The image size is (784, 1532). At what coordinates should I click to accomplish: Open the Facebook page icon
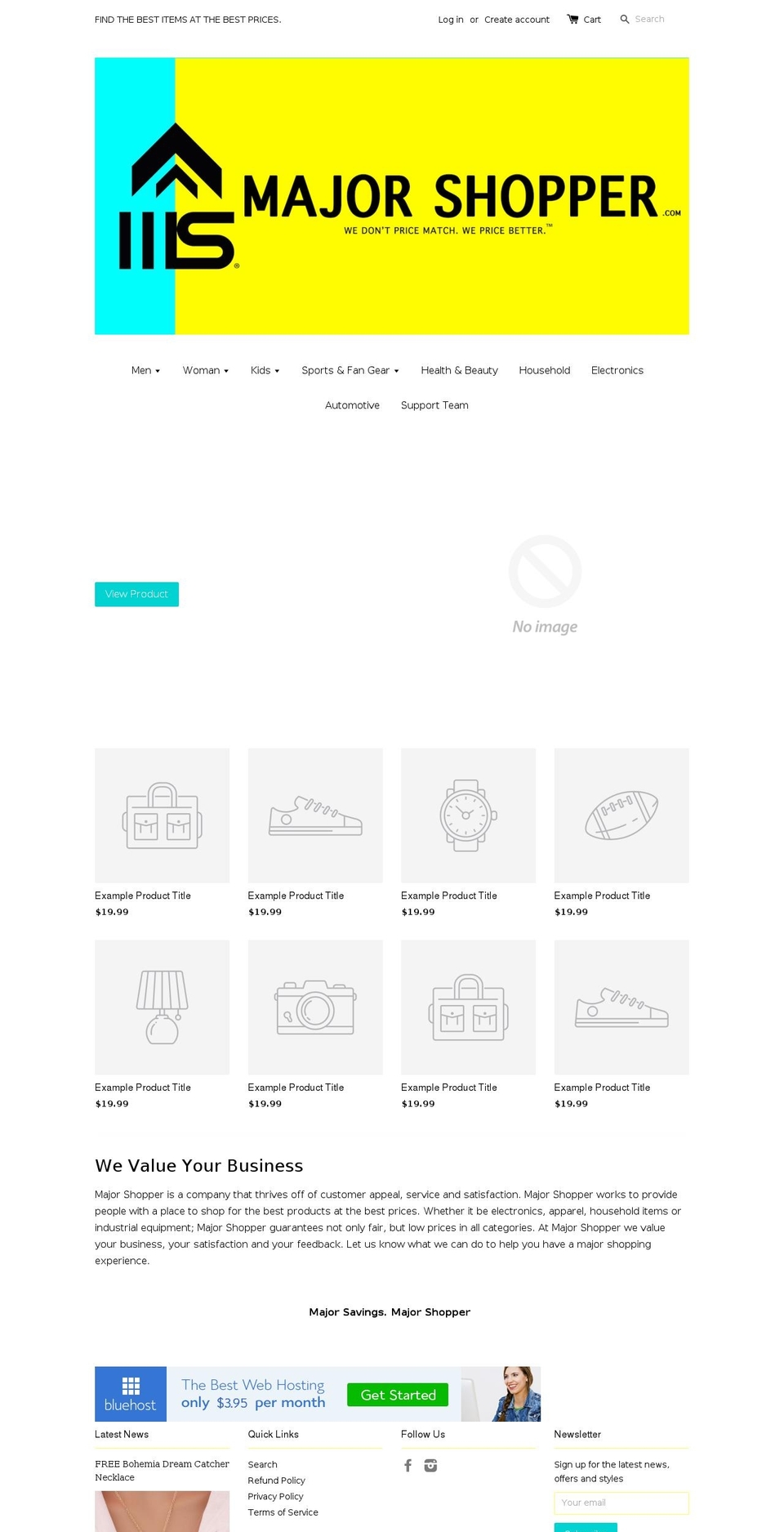408,1466
